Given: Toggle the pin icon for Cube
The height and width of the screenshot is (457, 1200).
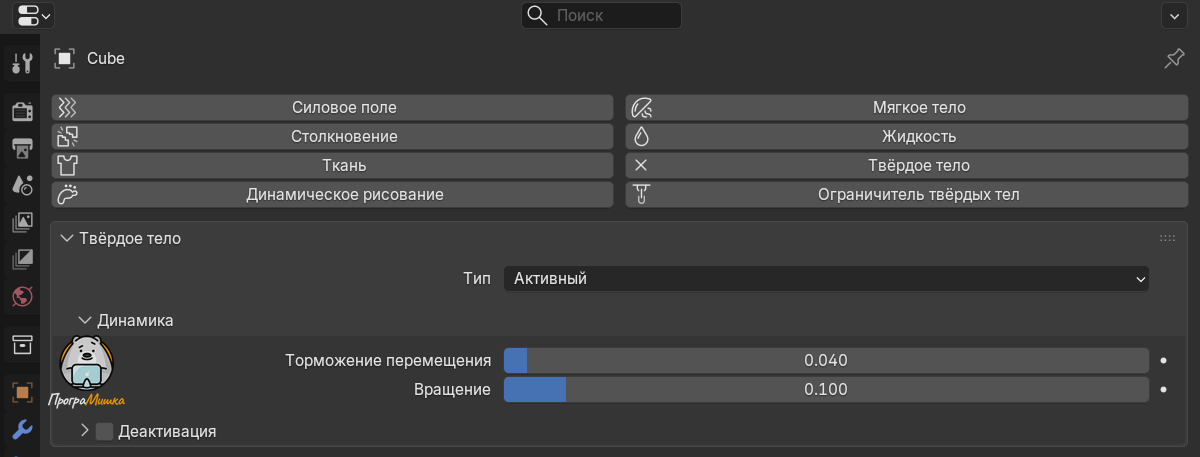Looking at the screenshot, I should tap(1173, 60).
